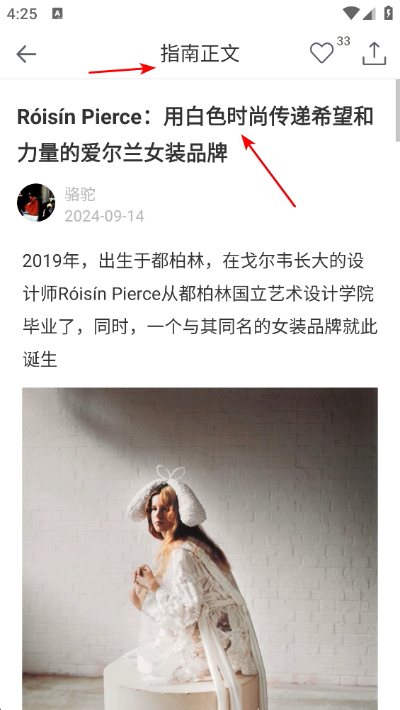Viewport: 400px width, 710px height.
Task: Tap the headline's second line ending 爱尔兰女装品牌
Action: [x=122, y=153]
